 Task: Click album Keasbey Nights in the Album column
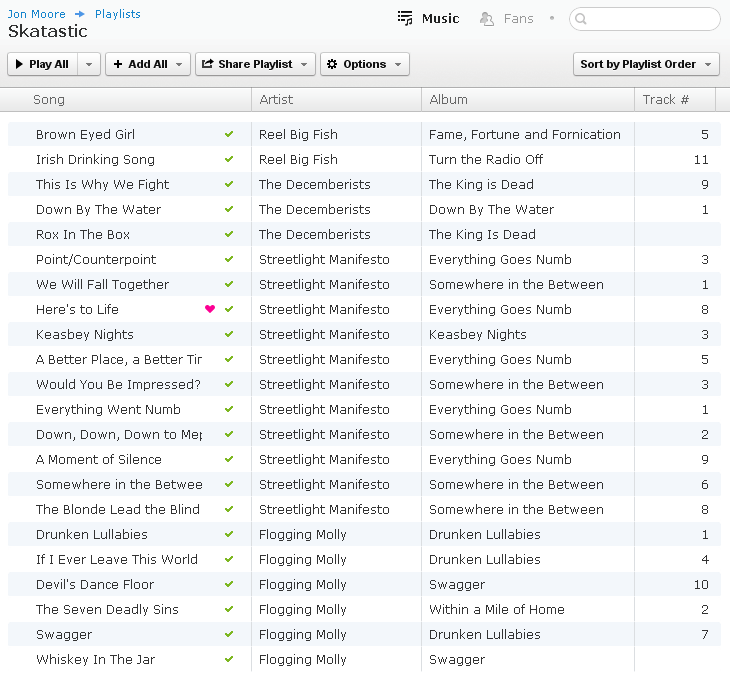point(477,335)
